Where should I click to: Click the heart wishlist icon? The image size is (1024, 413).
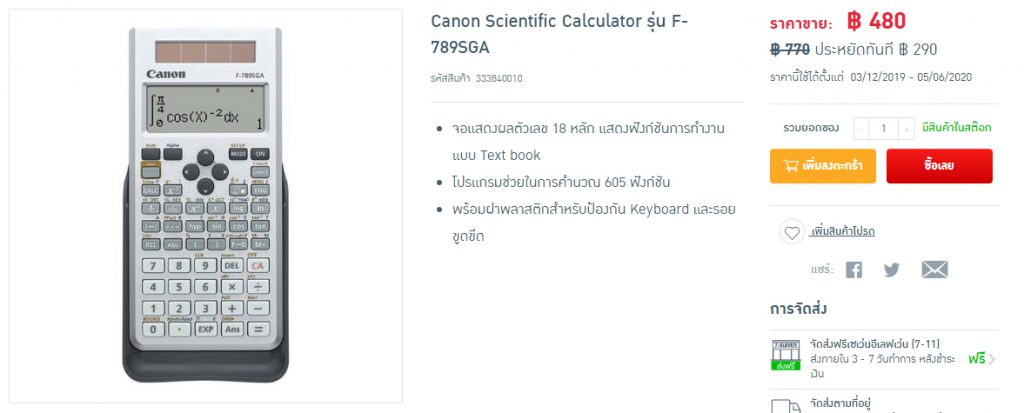point(792,232)
